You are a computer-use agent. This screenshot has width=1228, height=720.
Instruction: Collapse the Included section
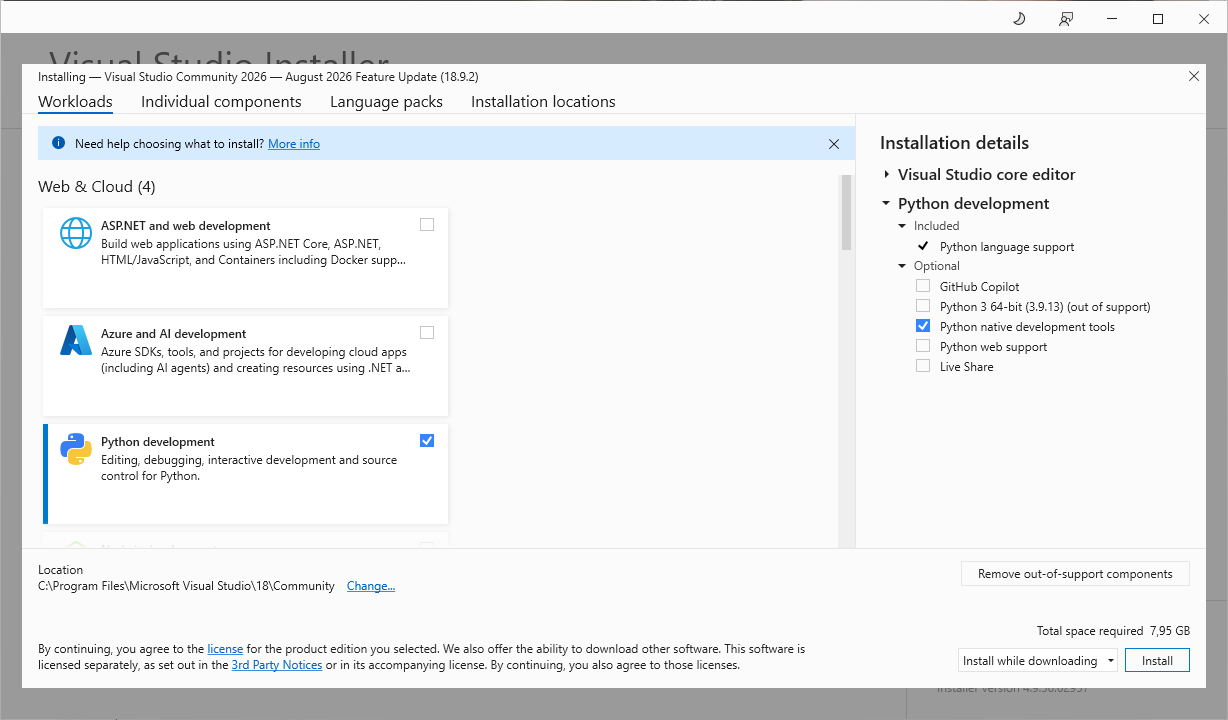902,226
